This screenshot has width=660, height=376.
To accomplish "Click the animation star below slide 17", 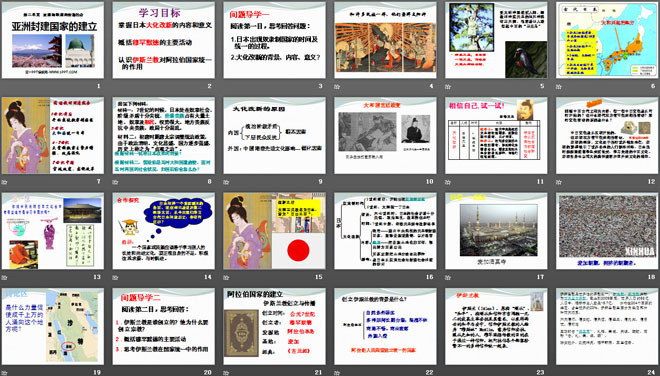I will [x=448, y=278].
